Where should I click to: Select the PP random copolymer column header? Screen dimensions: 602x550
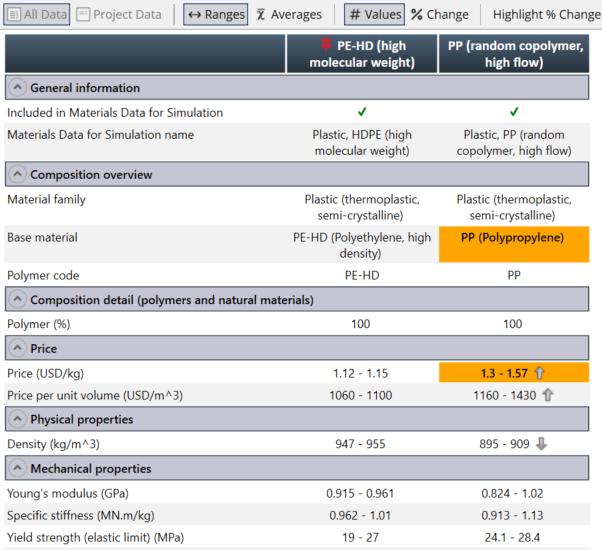(x=513, y=53)
